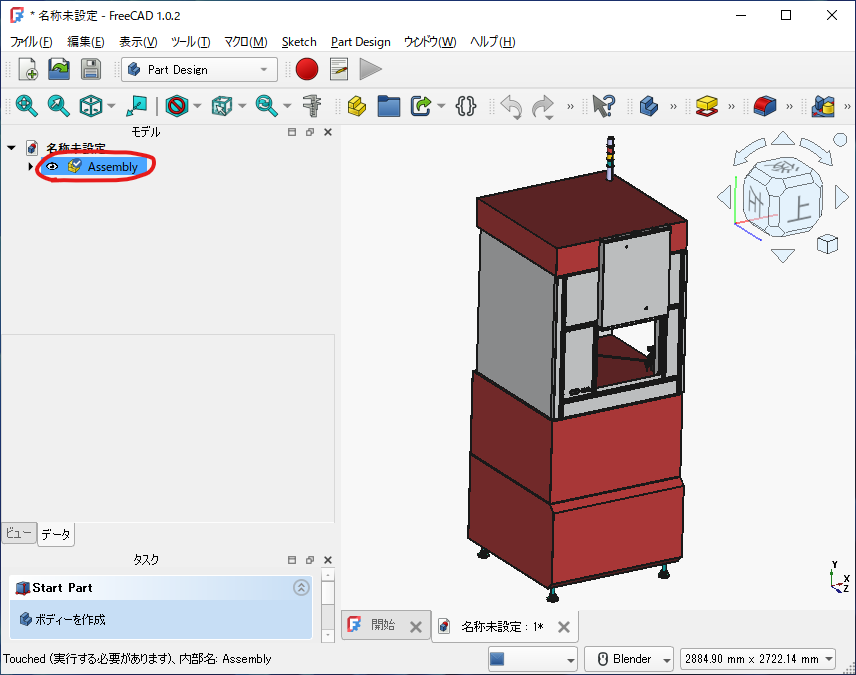Expand the Assembly tree item

point(30,167)
